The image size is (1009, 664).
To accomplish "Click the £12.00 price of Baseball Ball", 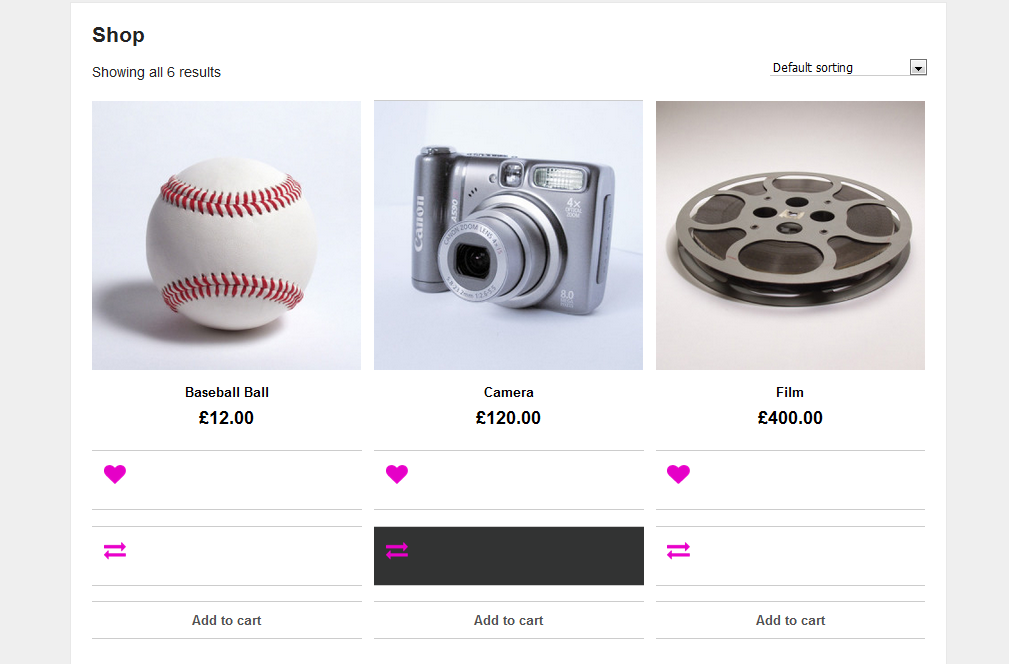I will (x=227, y=418).
